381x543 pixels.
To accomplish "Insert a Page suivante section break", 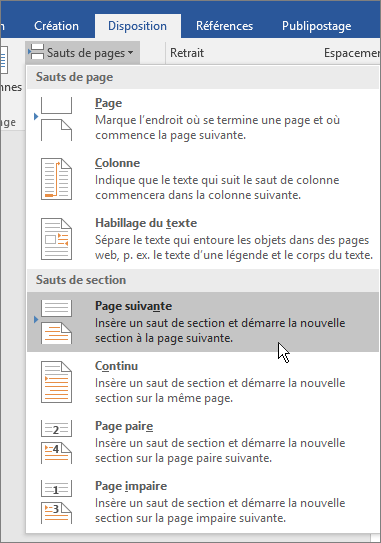I will pyautogui.click(x=203, y=322).
